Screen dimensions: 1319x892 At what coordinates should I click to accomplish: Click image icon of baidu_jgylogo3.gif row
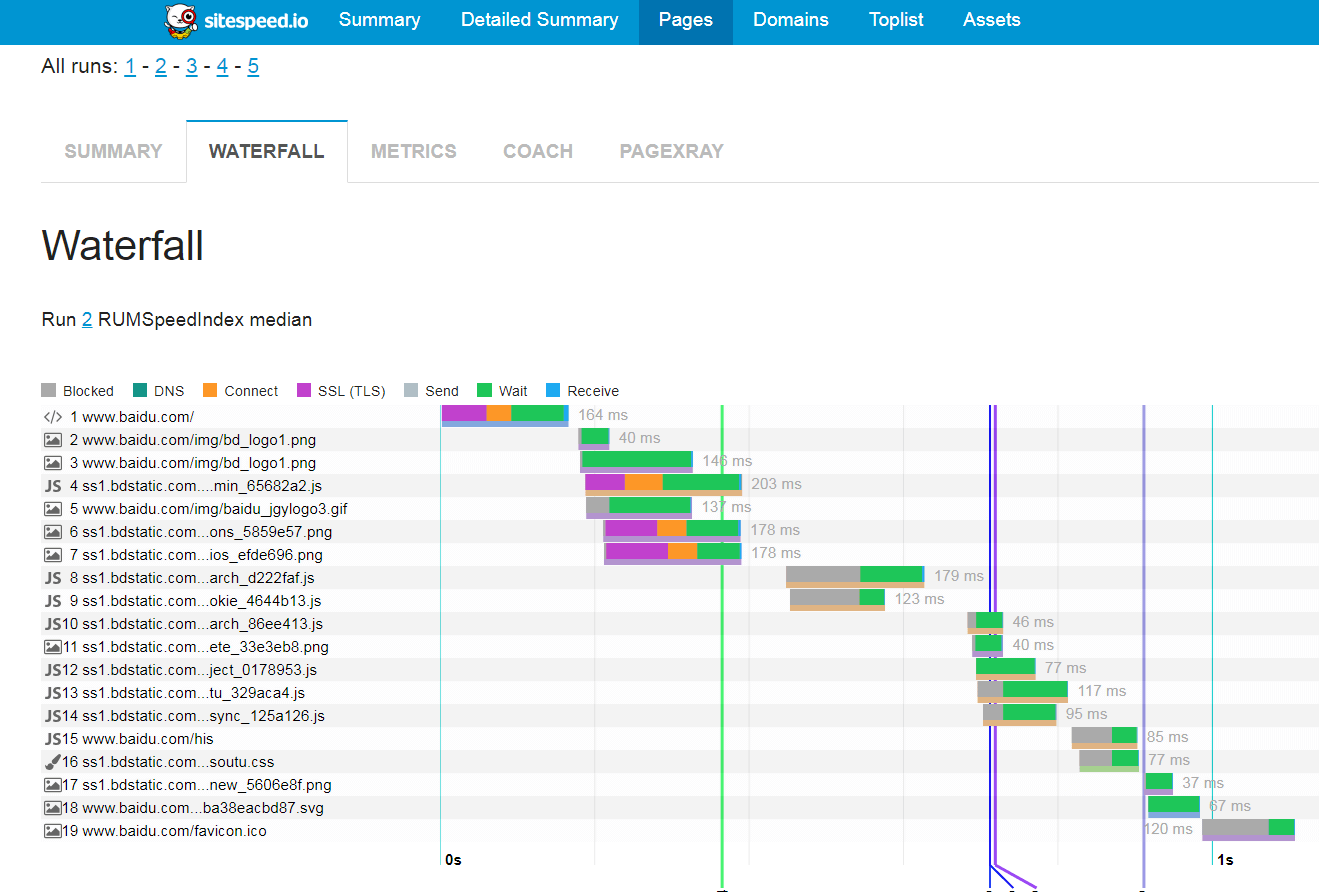[53, 509]
